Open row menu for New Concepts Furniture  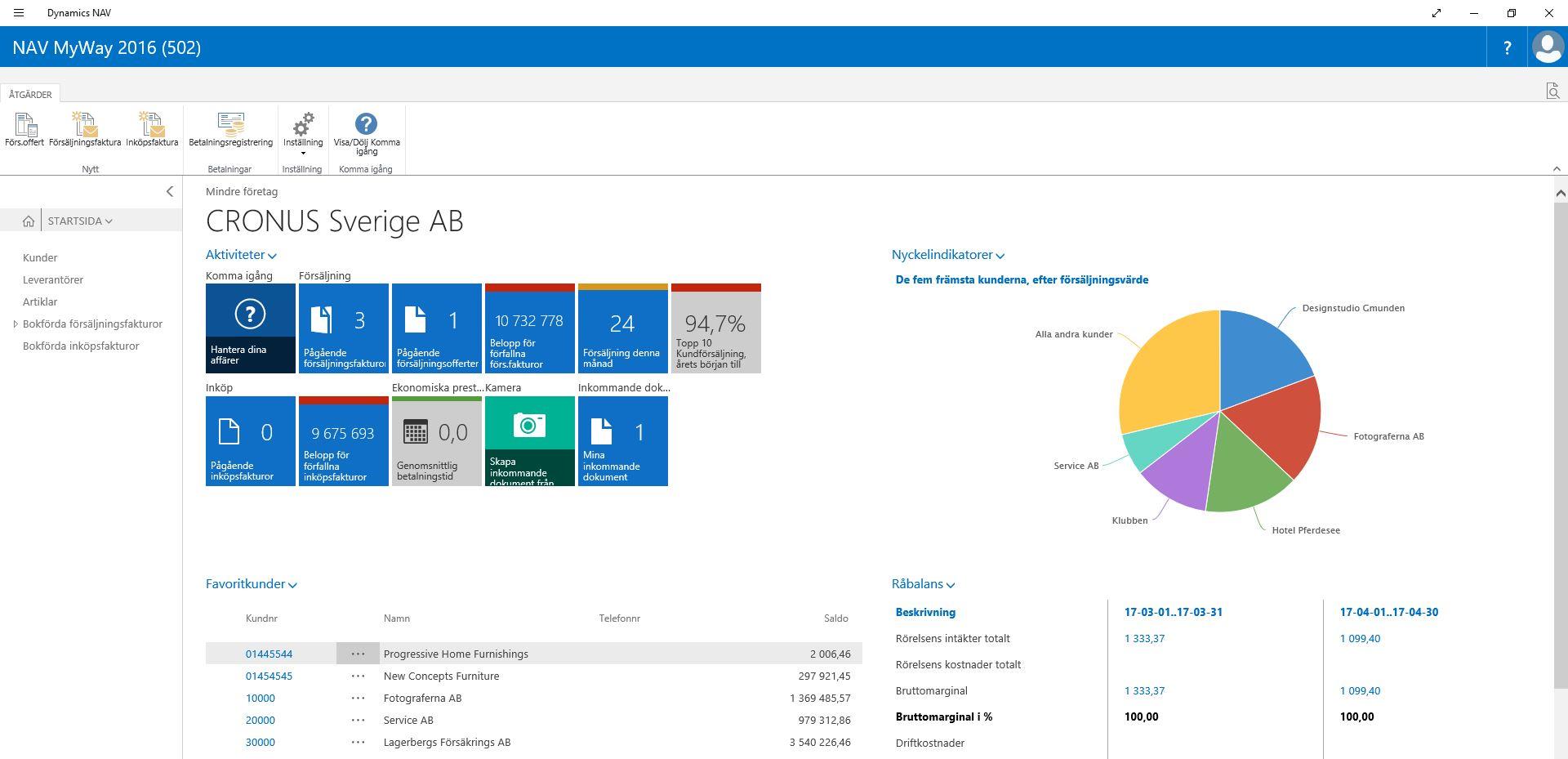click(358, 676)
